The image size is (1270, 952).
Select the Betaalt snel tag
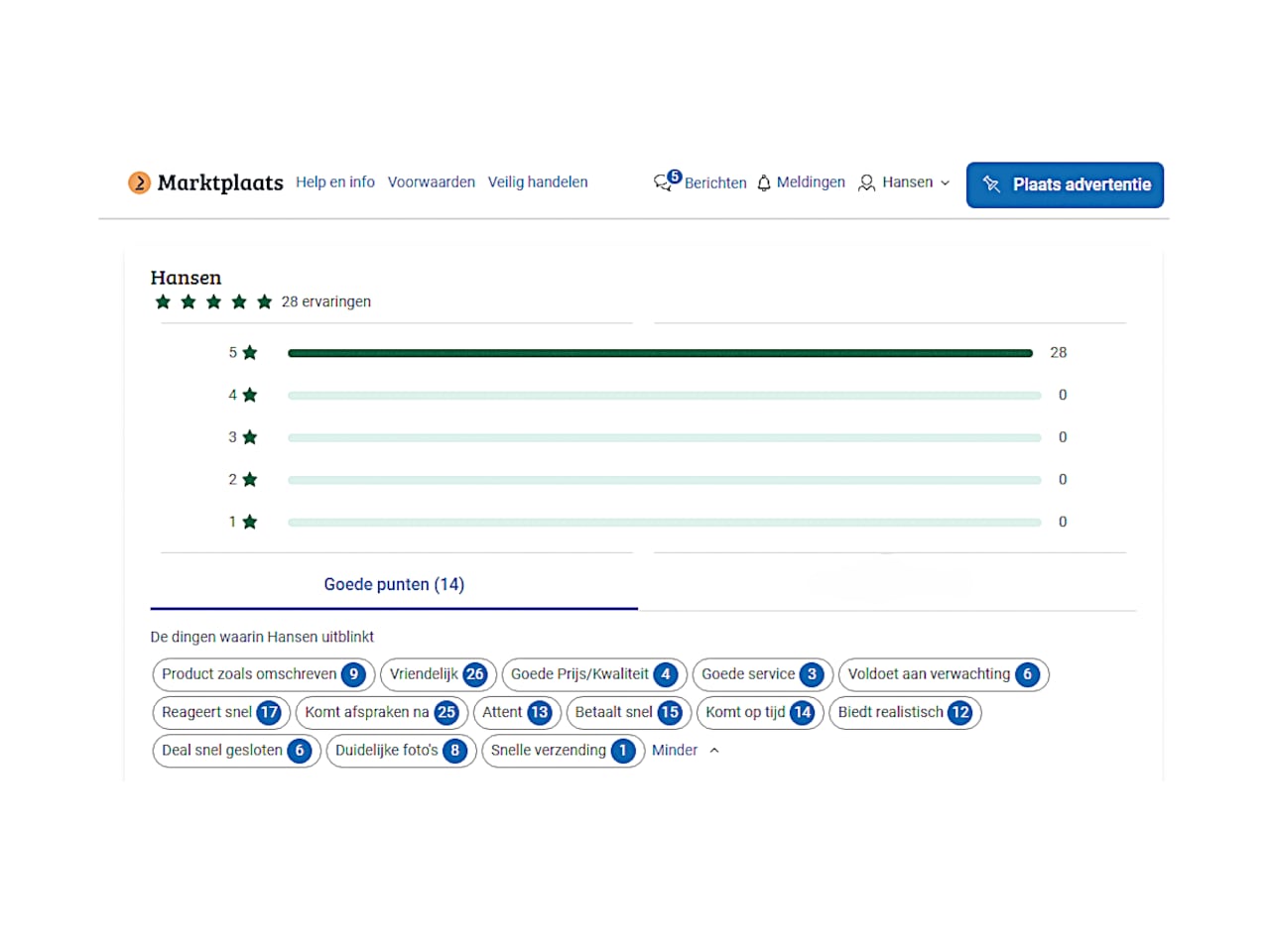[628, 713]
